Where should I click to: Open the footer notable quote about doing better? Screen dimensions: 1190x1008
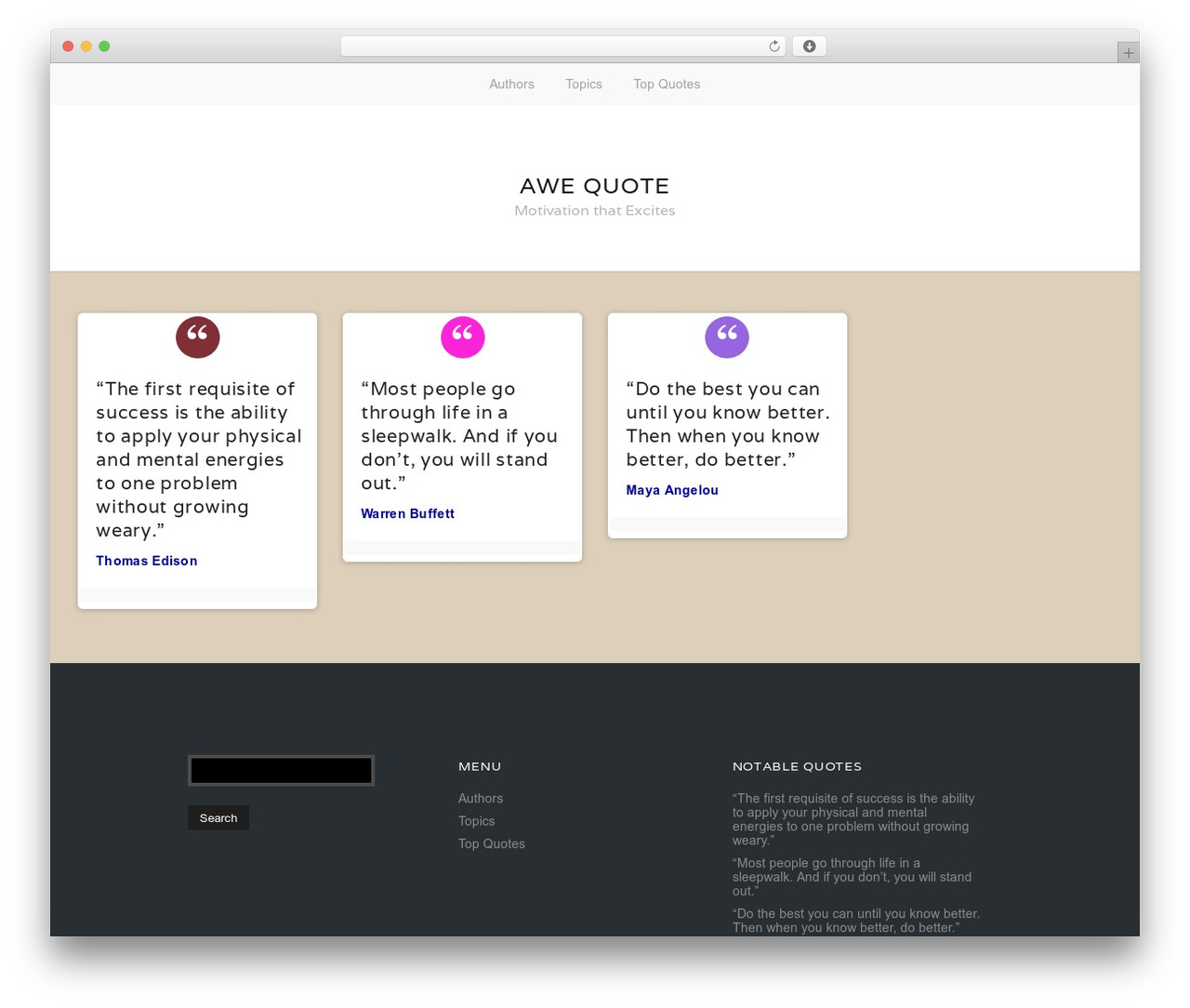coord(856,921)
